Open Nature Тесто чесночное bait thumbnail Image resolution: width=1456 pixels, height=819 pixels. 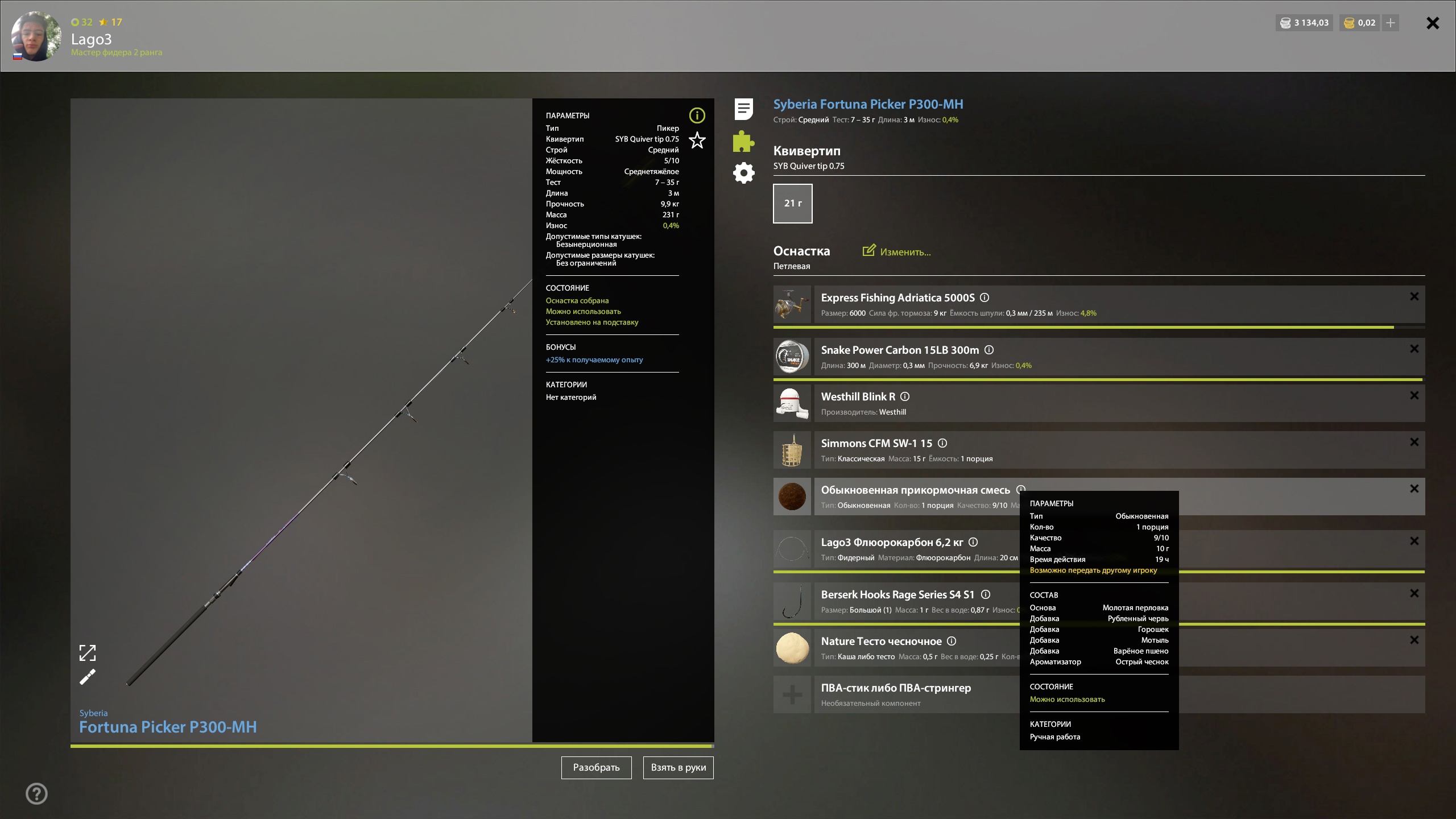click(x=792, y=648)
